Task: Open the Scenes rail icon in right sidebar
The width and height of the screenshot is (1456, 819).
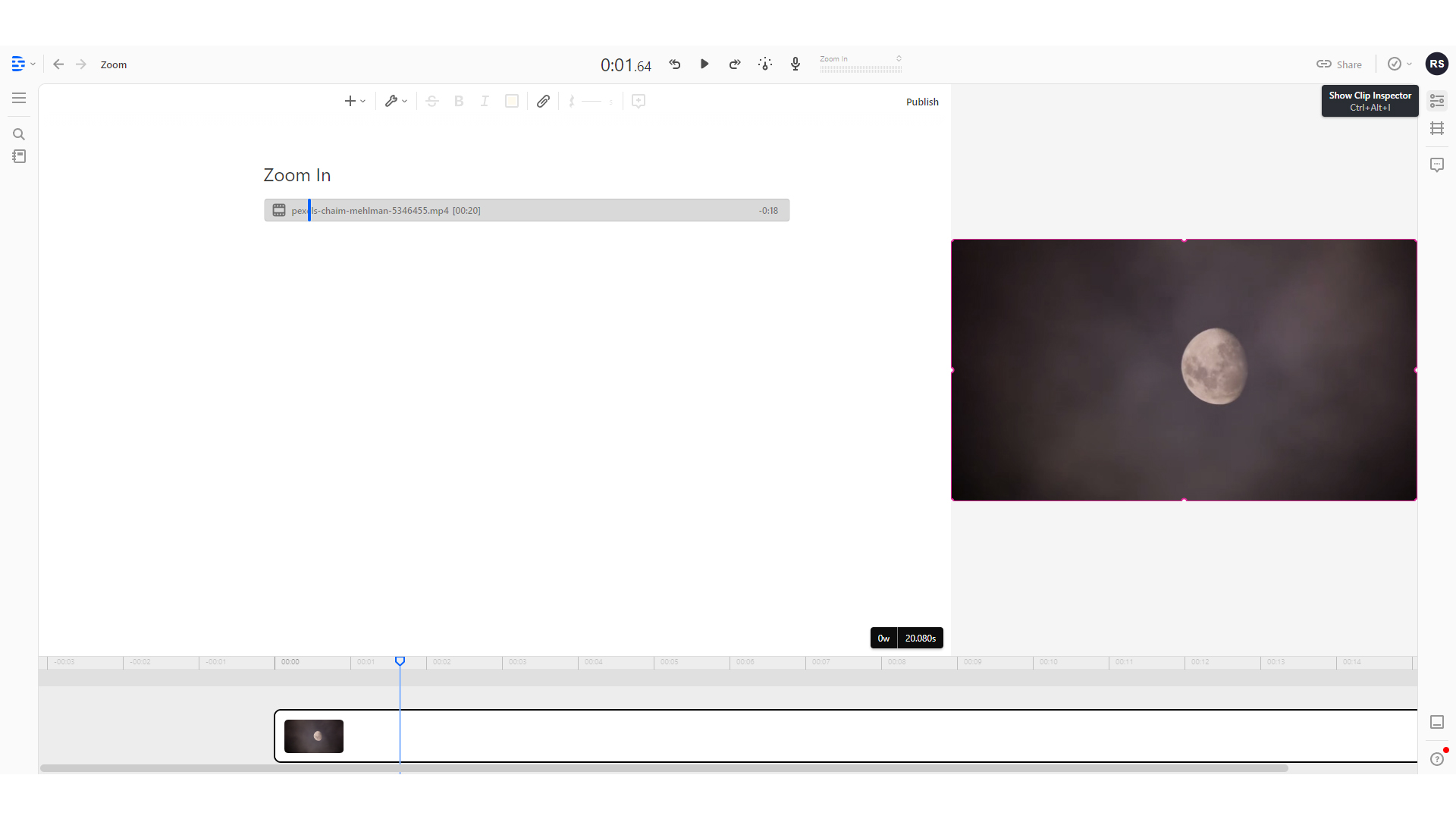Action: [1439, 128]
